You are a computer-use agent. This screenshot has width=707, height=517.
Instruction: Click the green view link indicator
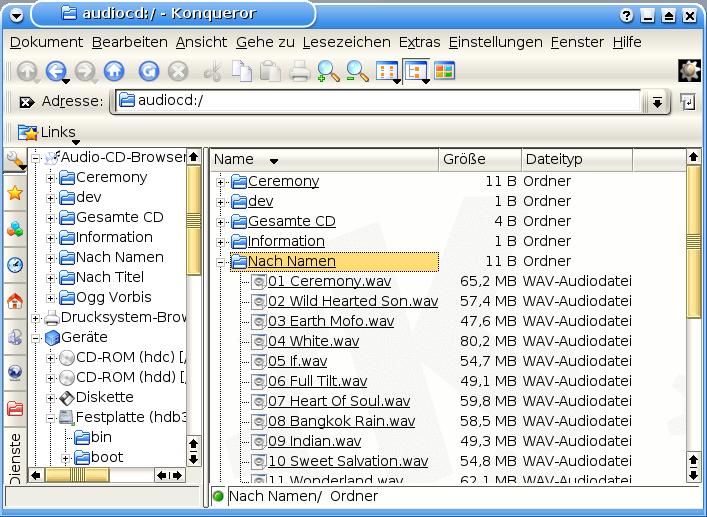point(218,496)
